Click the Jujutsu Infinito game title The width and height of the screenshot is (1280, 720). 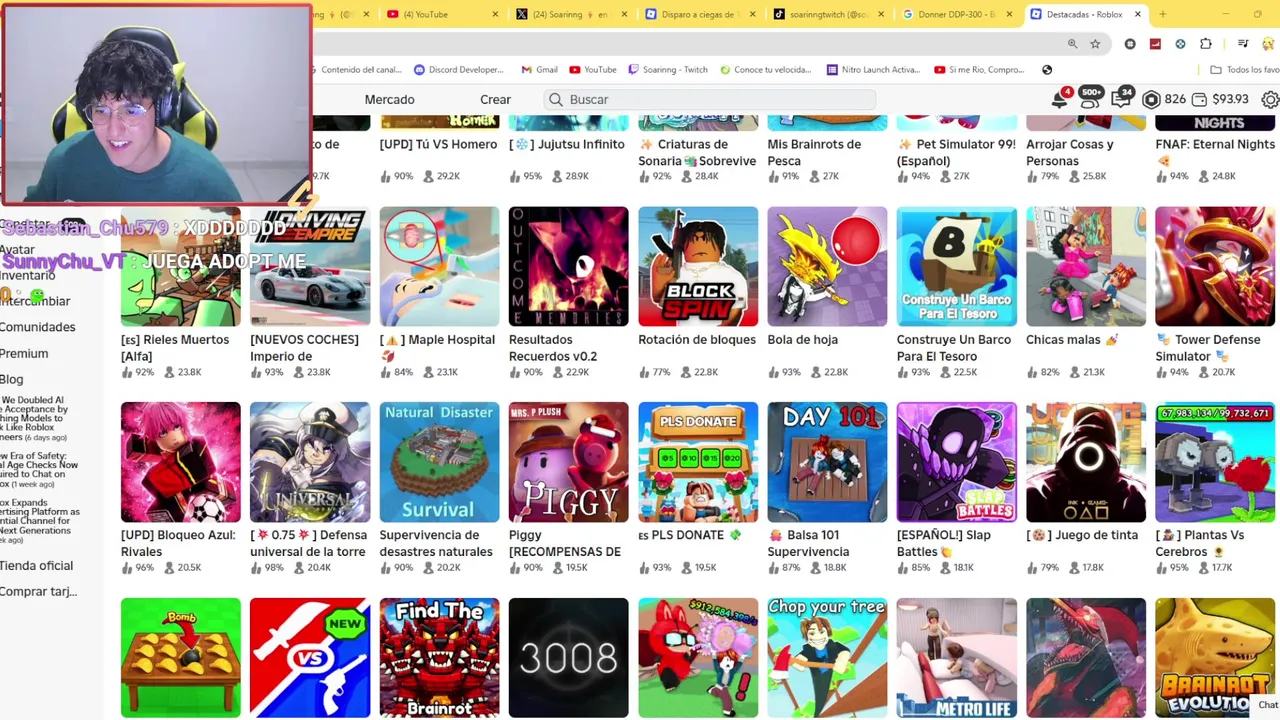(x=567, y=144)
